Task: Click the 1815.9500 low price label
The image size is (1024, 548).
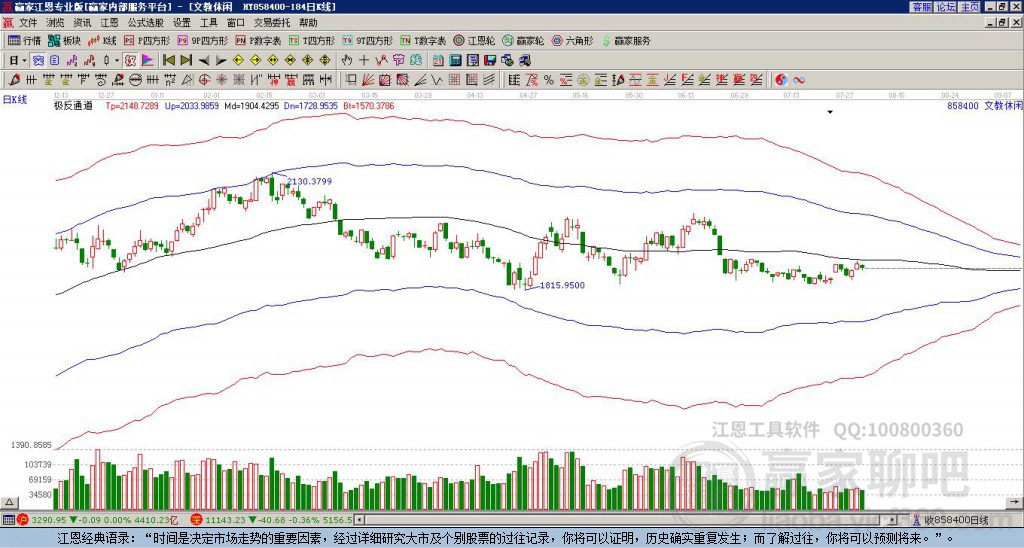Action: click(562, 285)
